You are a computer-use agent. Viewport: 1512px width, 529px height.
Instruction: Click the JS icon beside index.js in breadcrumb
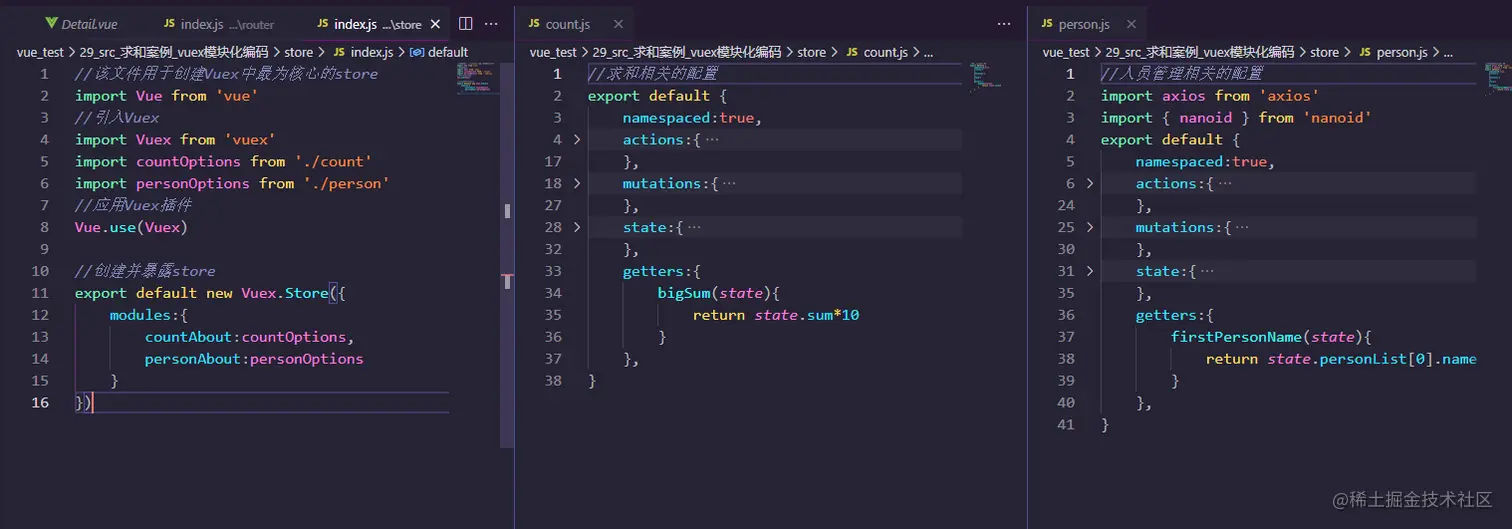coord(339,52)
